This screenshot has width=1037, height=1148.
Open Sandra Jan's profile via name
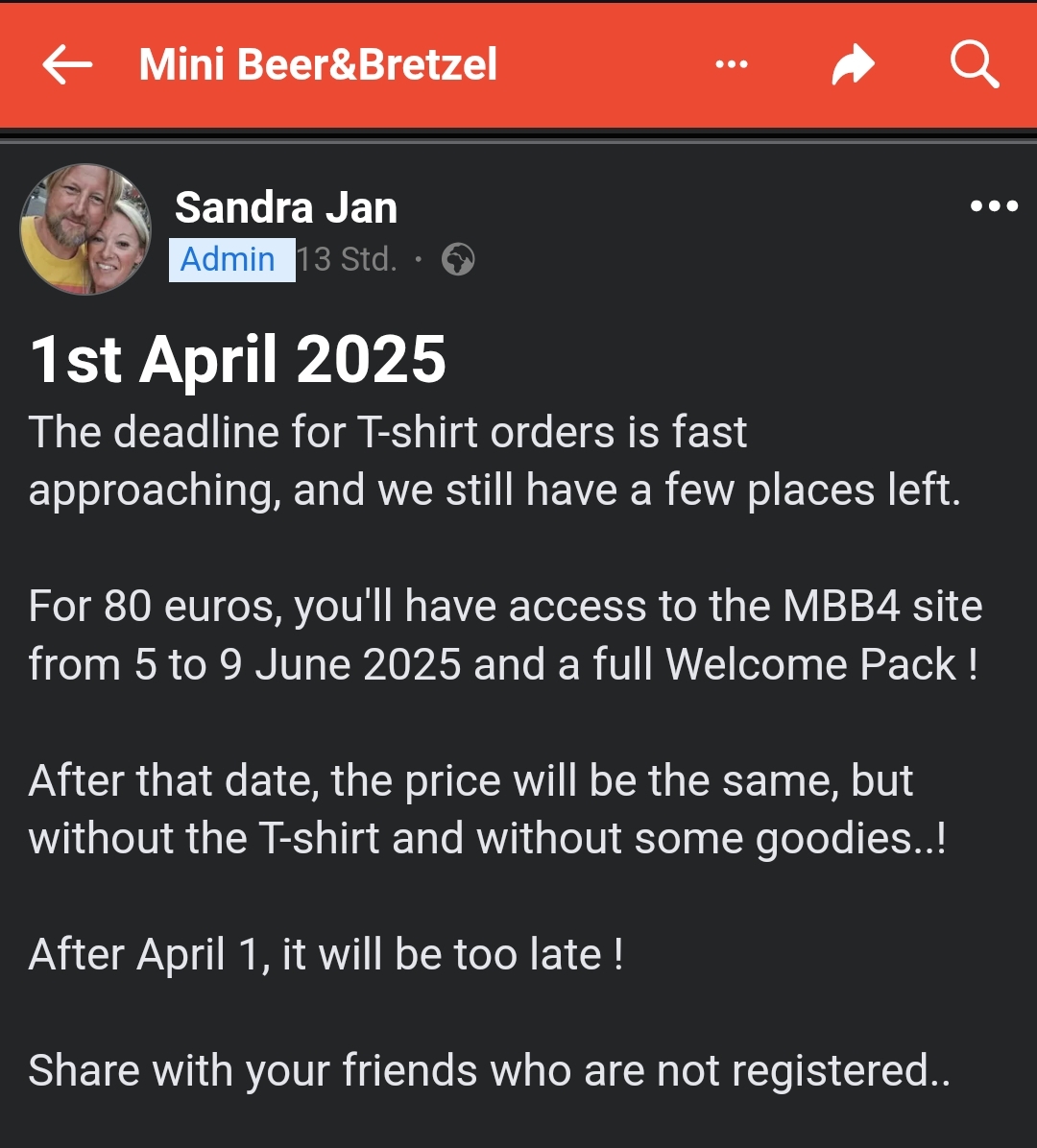(286, 207)
